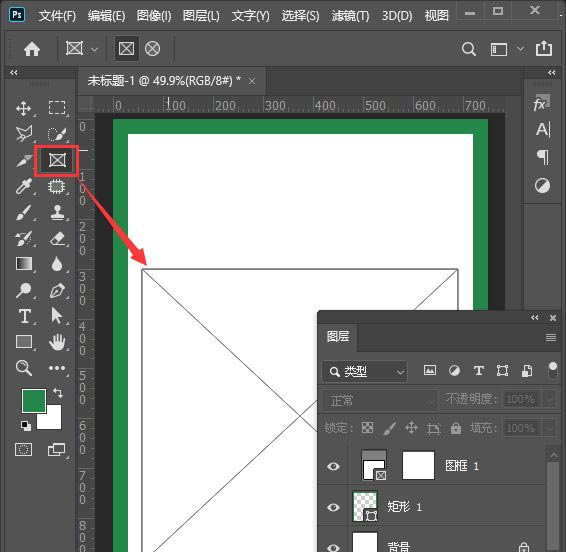This screenshot has height=552, width=566.
Task: Choose rectangular frame option in options bar
Action: point(126,48)
